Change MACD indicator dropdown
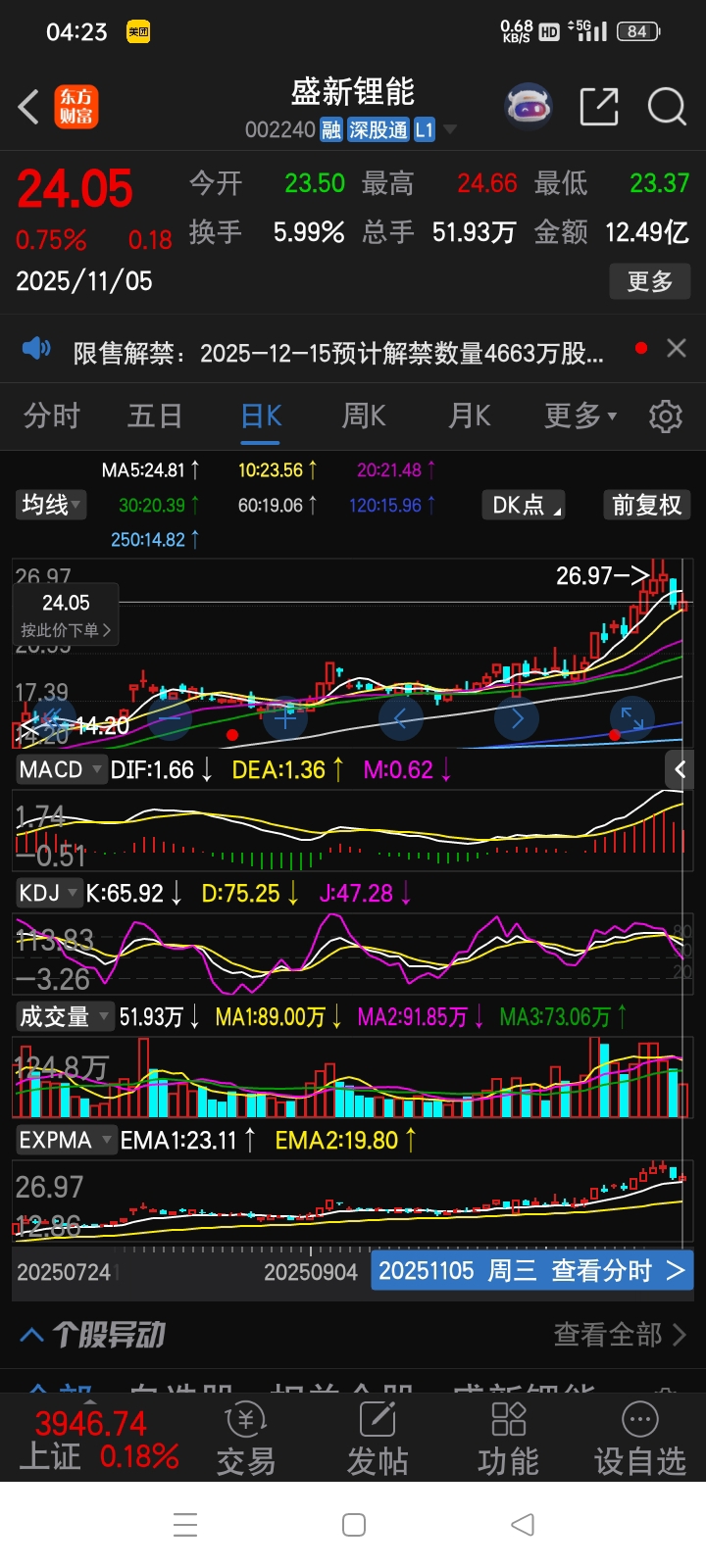The width and height of the screenshot is (706, 1568). tap(60, 769)
